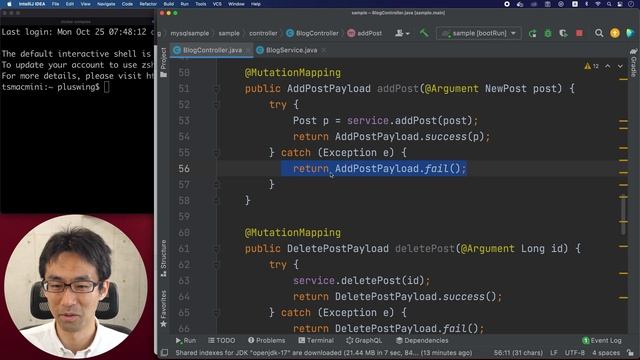The height and width of the screenshot is (360, 640).
Task: Click the sample breadcrumb in navigation bar
Action: (x=229, y=33)
